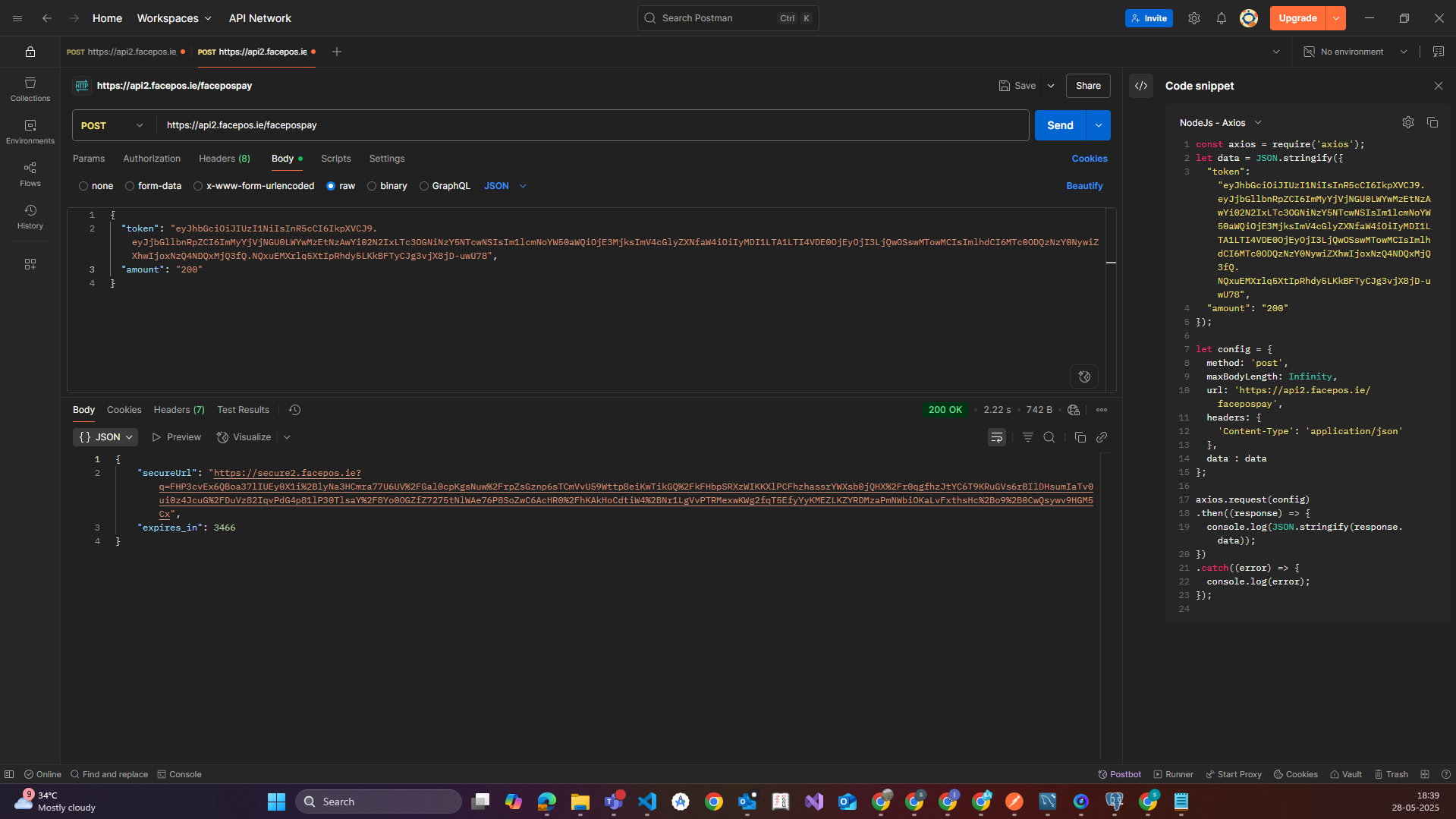The height and width of the screenshot is (819, 1456).
Task: Open code snippet settings gear
Action: 1408,122
